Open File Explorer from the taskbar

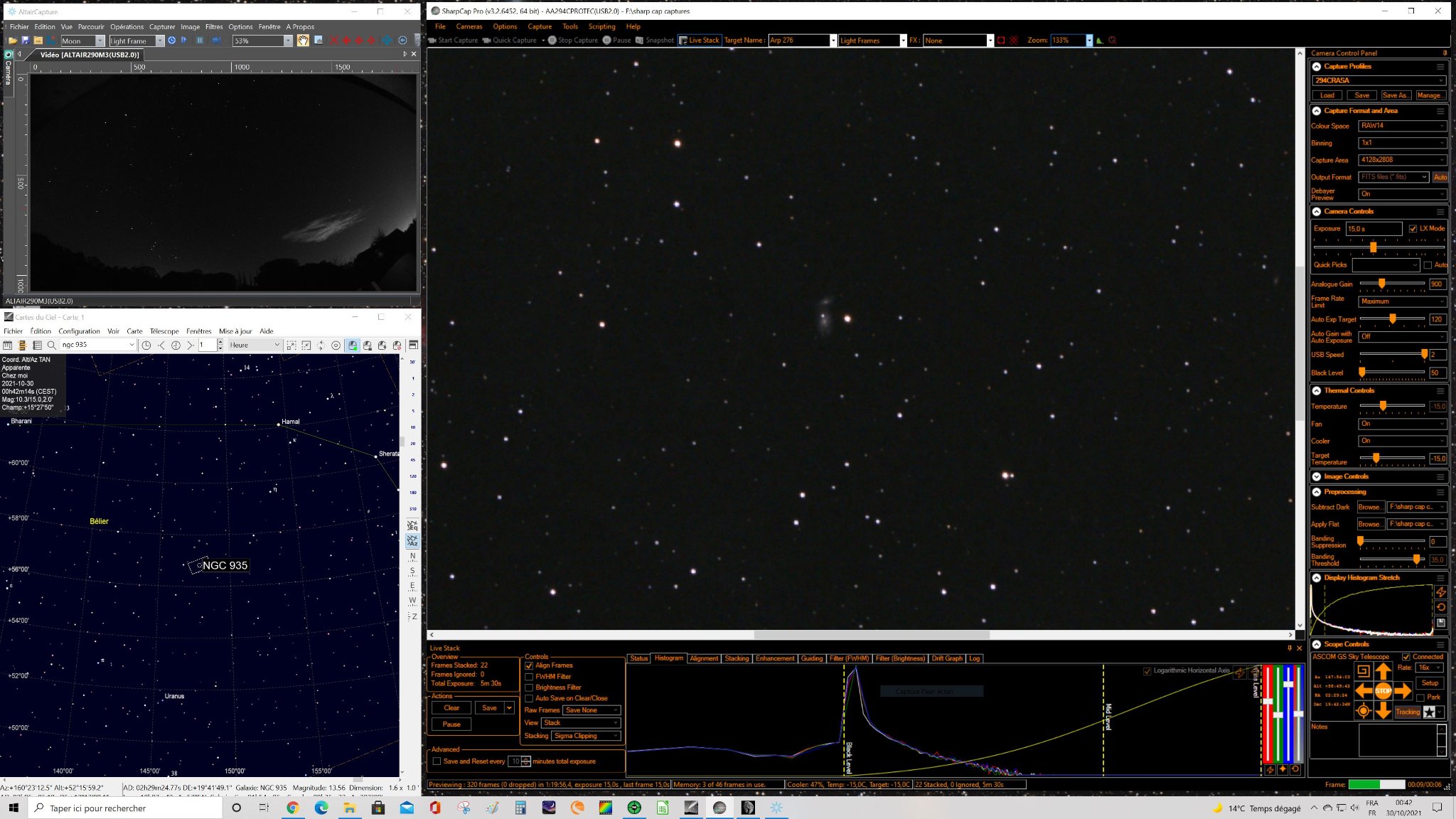(349, 808)
